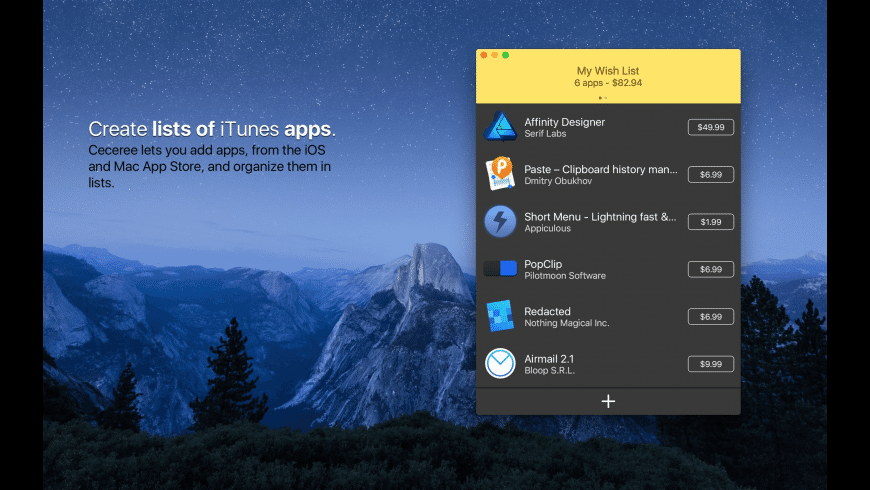Click the Paste clipboard app icon
Image resolution: width=870 pixels, height=490 pixels.
point(500,174)
